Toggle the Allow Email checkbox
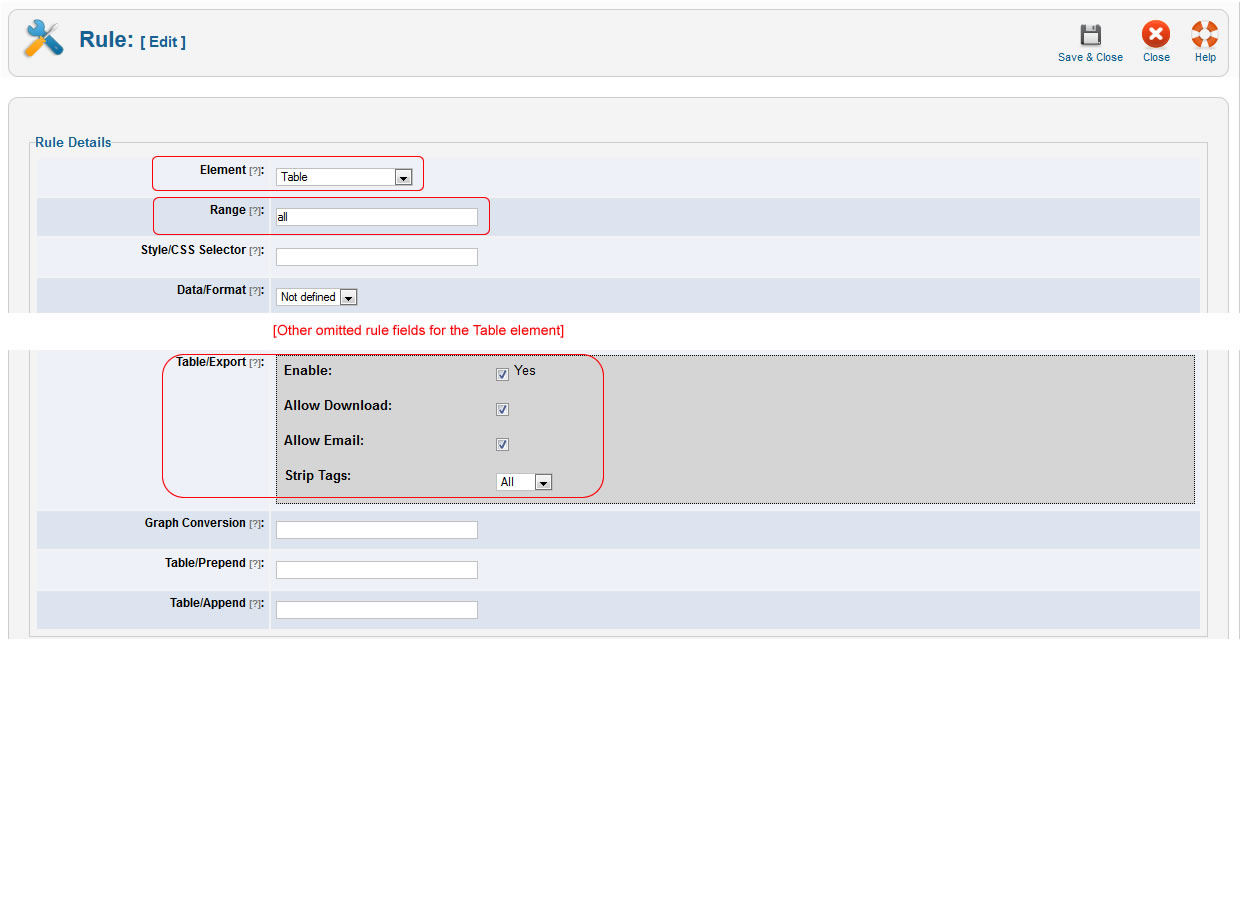This screenshot has width=1241, height=900. (x=502, y=444)
